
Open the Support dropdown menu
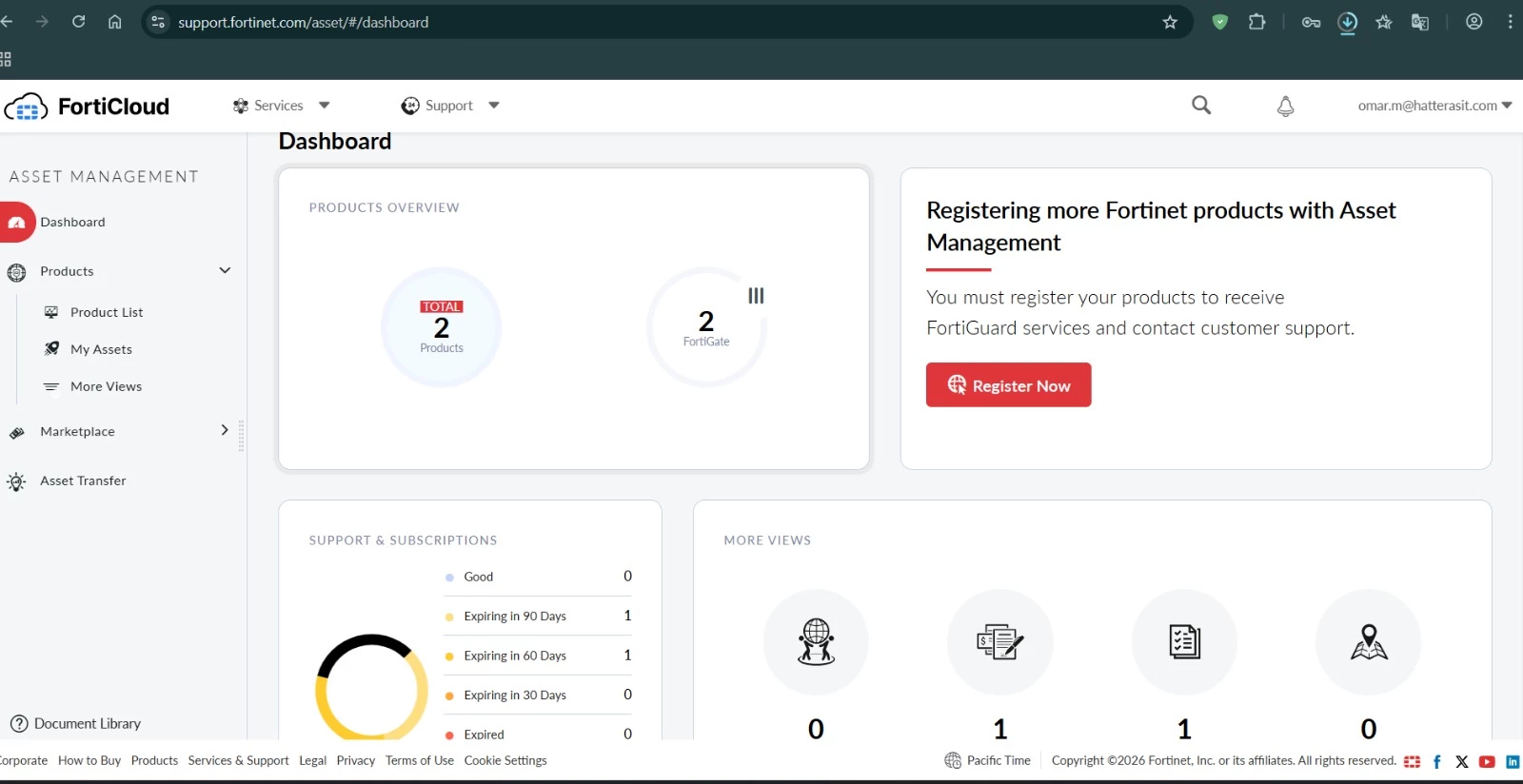click(450, 106)
